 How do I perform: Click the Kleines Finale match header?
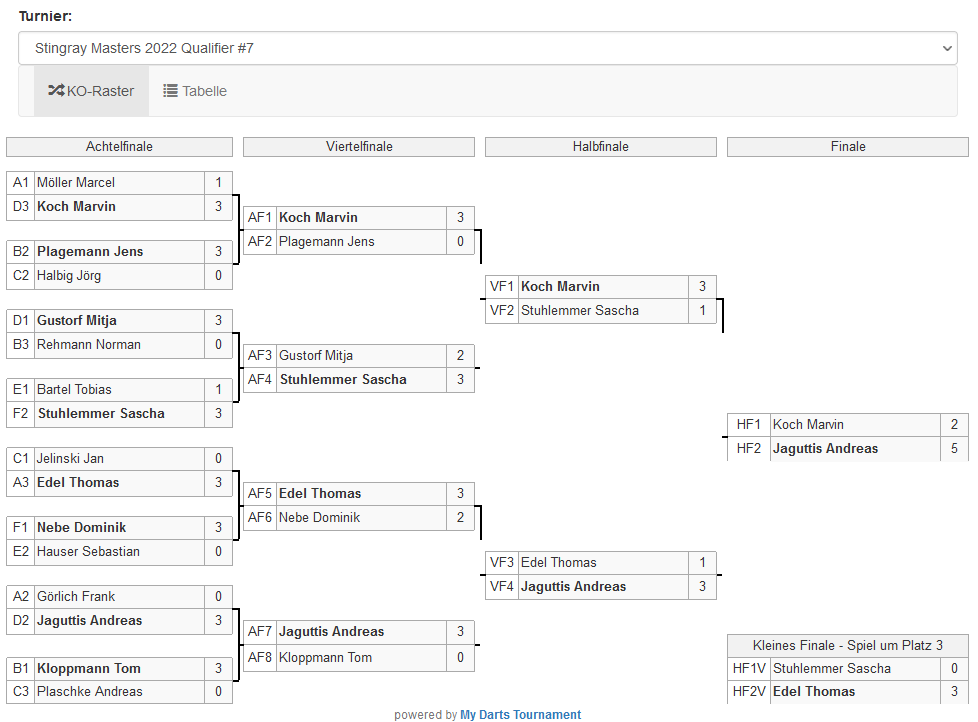point(847,645)
